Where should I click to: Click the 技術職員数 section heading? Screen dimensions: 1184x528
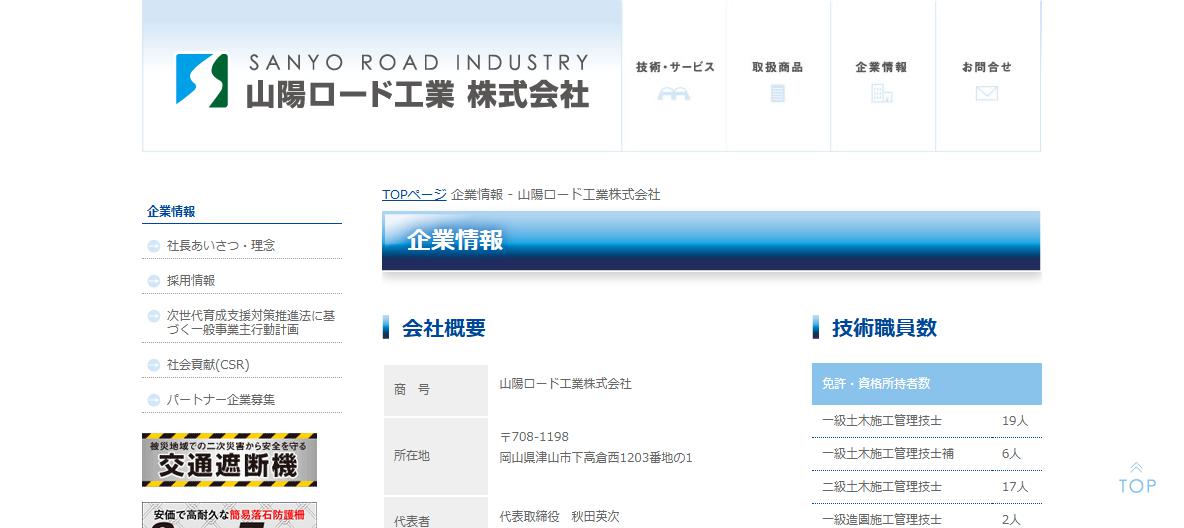coord(884,328)
